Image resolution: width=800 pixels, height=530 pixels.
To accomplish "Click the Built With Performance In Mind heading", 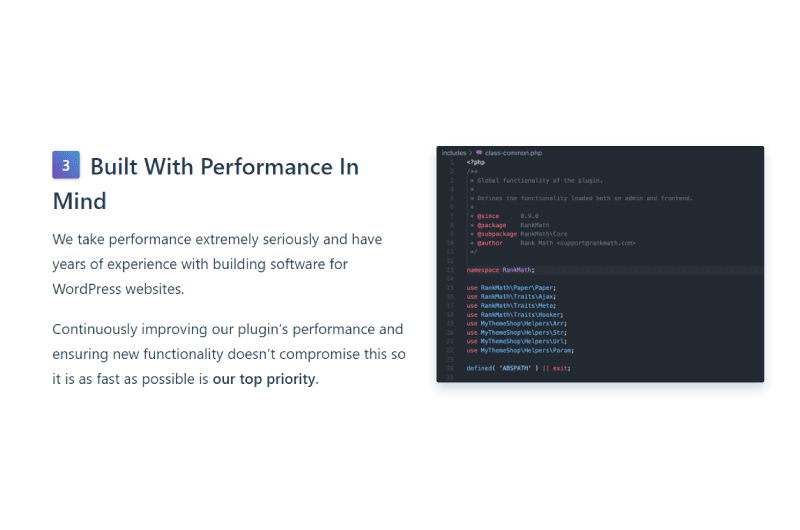I will click(206, 183).
